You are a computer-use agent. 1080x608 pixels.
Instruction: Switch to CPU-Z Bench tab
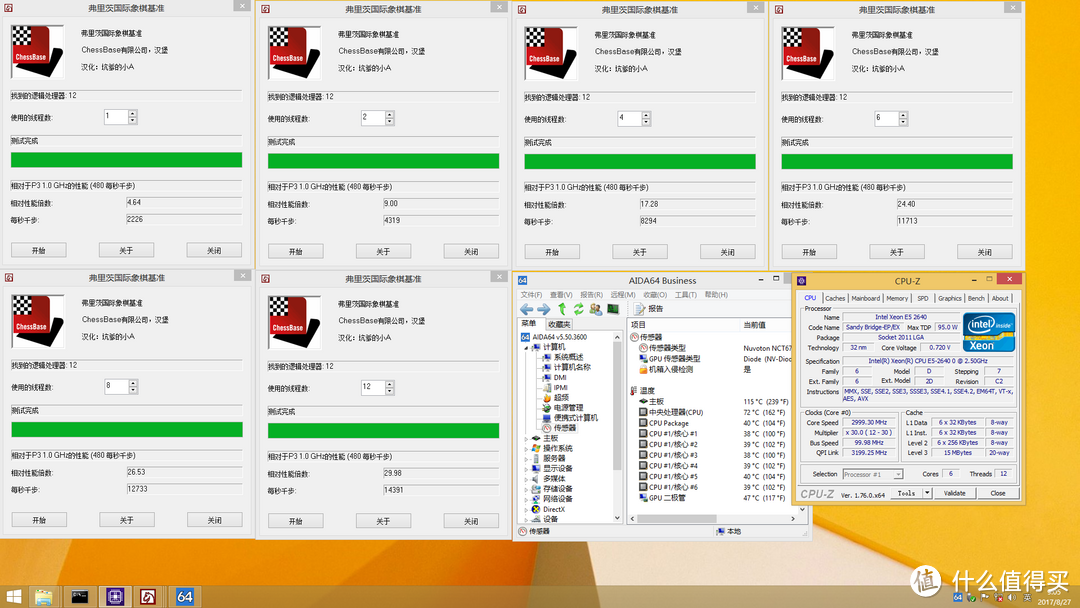pos(976,298)
